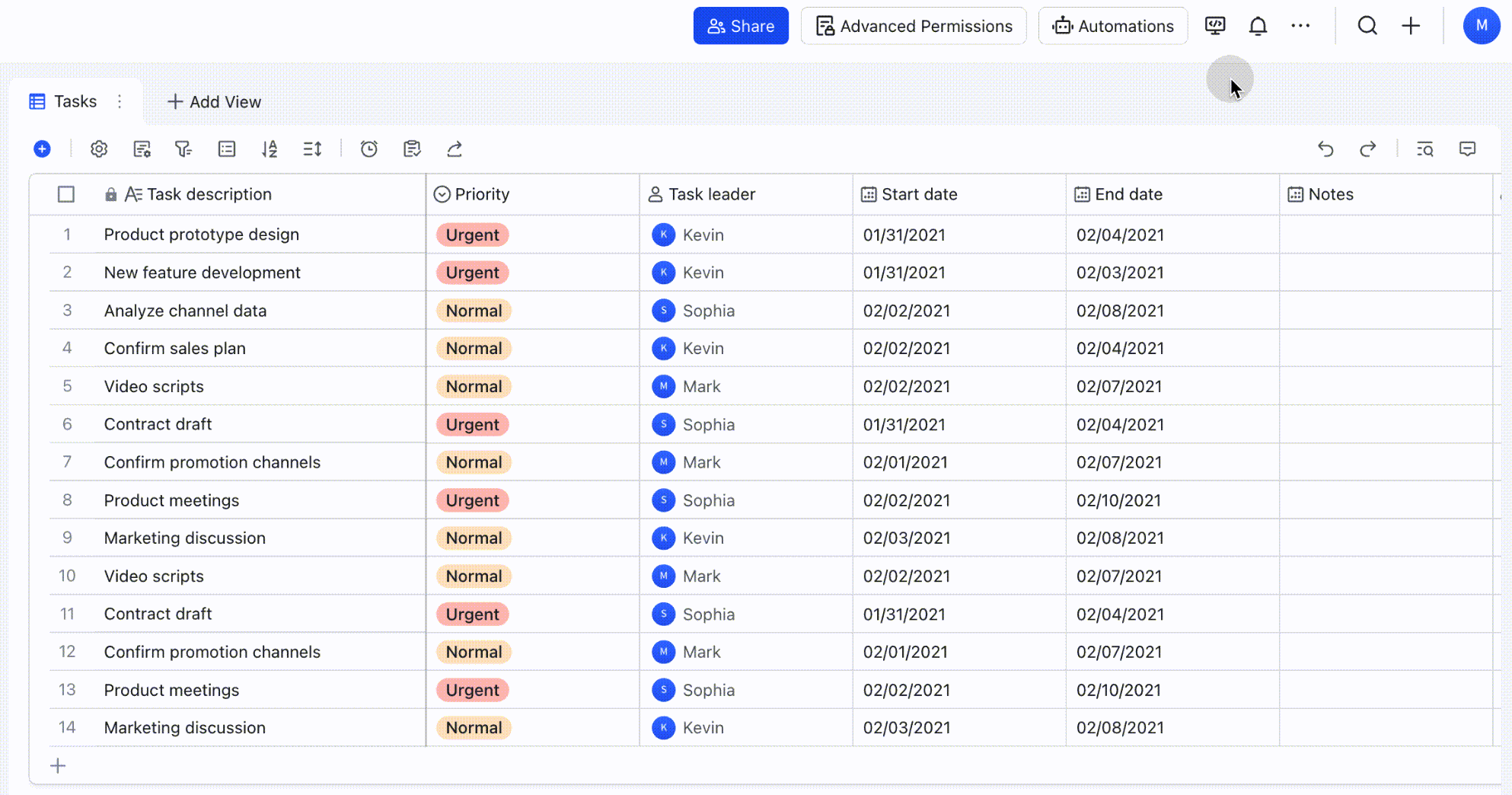Click 'Video scripts' in row 10
Screen dimensions: 1512x795
[154, 576]
